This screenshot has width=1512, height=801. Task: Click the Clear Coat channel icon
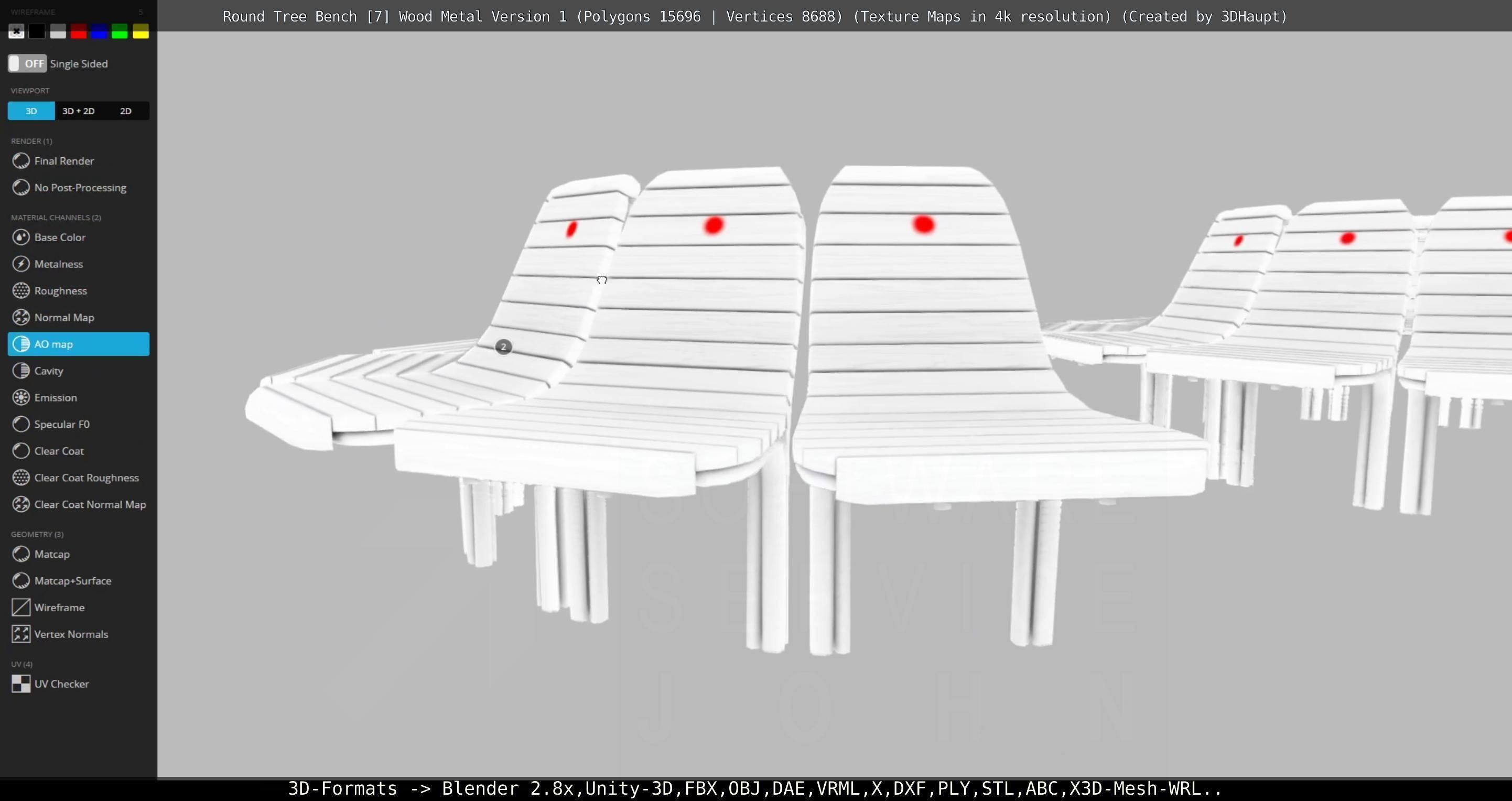pyautogui.click(x=21, y=451)
